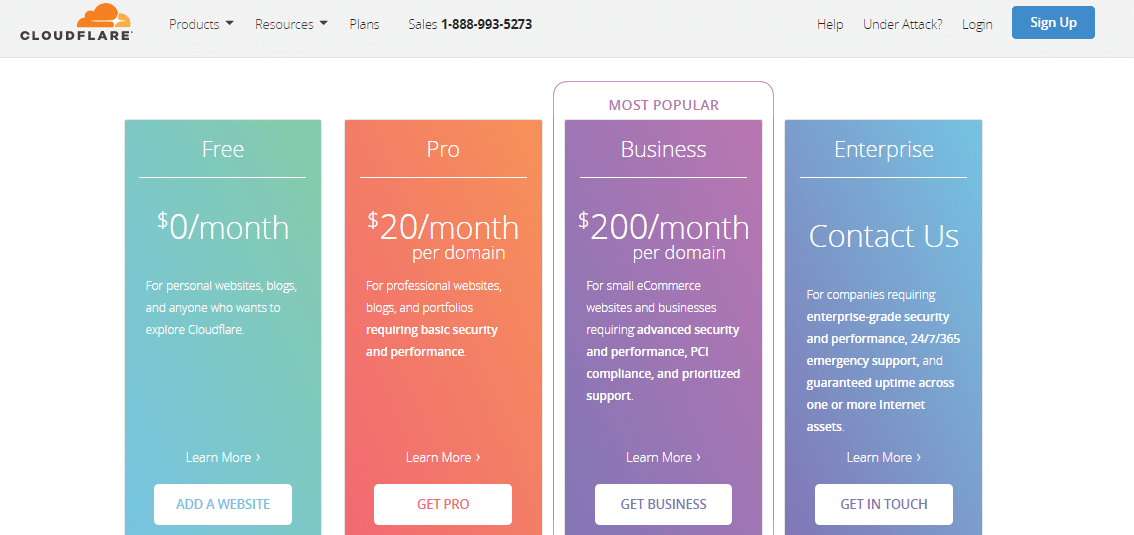Open the Resources dropdown menu
This screenshot has height=535, width=1134.
291,24
